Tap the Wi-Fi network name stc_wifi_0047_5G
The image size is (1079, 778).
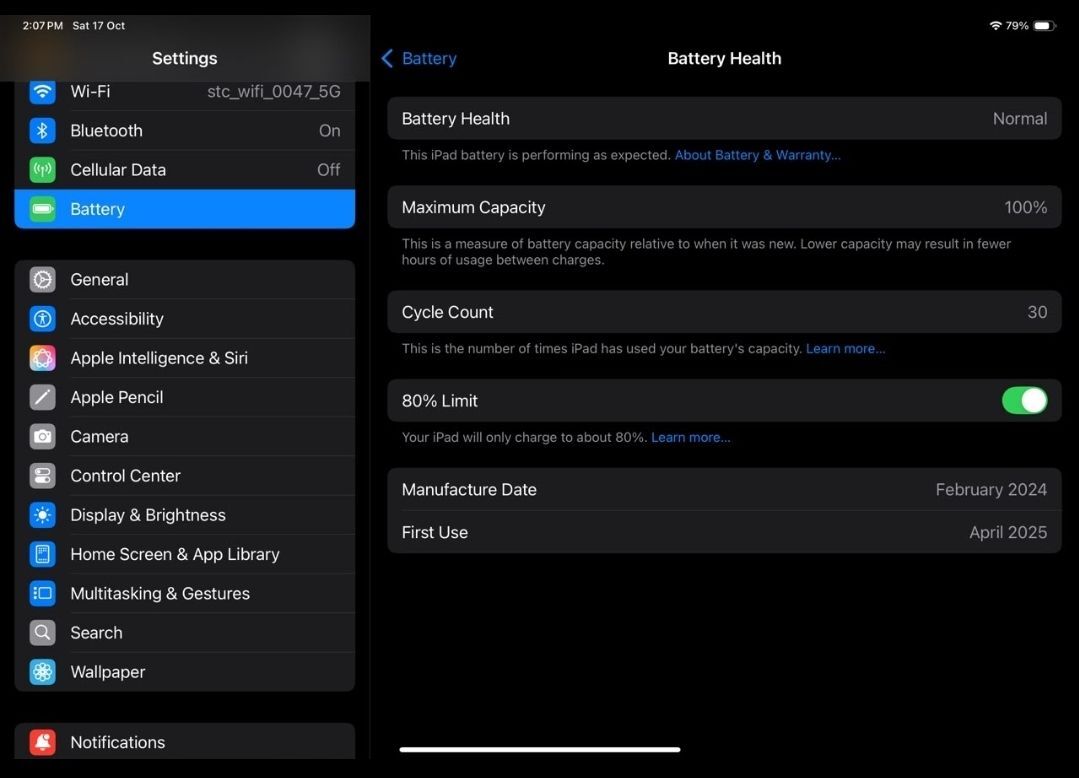click(x=274, y=91)
